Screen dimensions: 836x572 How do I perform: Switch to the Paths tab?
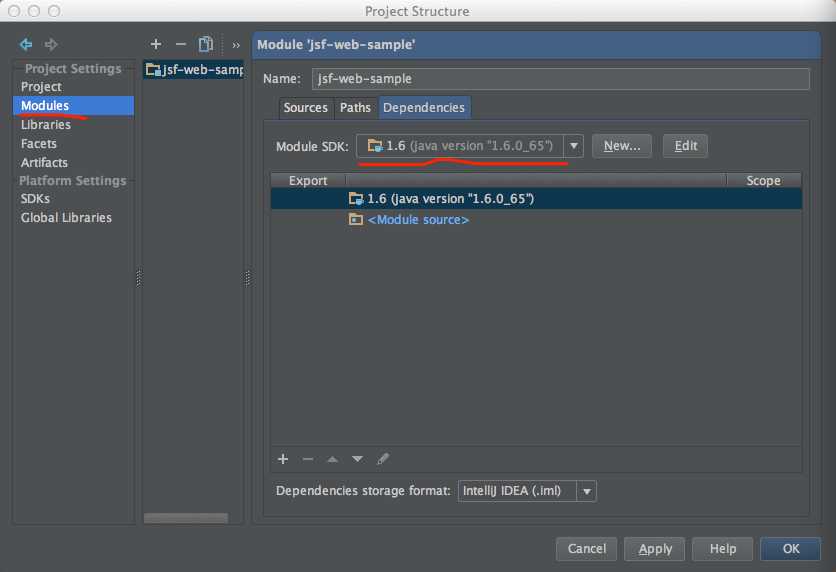coord(355,108)
